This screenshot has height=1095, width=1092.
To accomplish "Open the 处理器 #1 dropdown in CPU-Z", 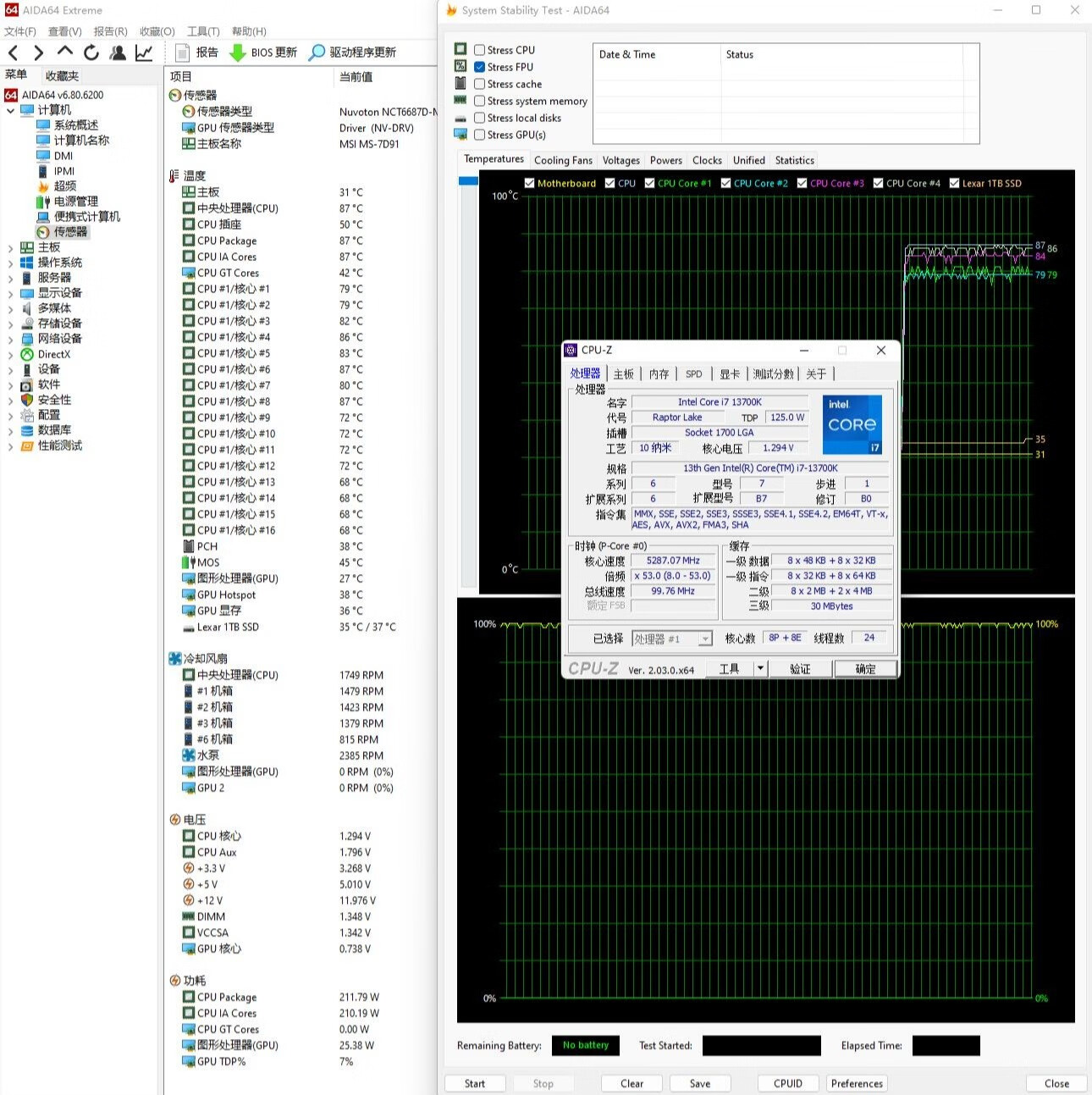I will click(672, 639).
